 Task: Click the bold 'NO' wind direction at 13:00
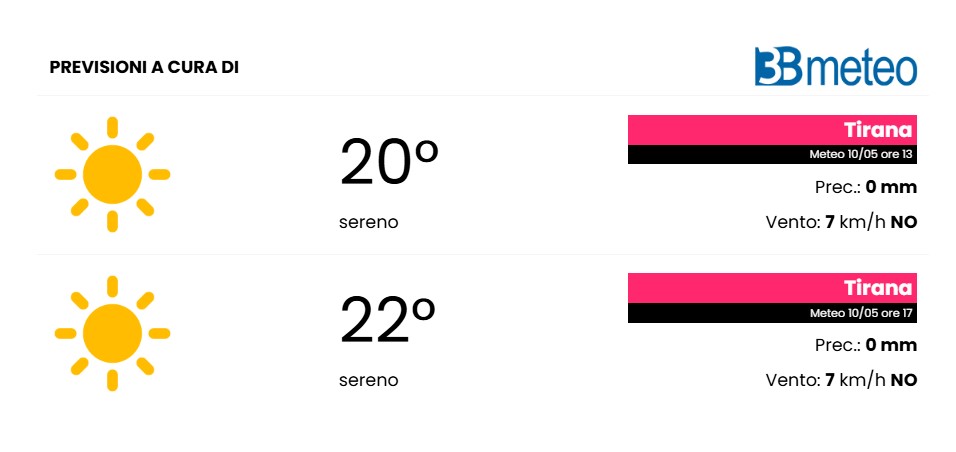904,223
